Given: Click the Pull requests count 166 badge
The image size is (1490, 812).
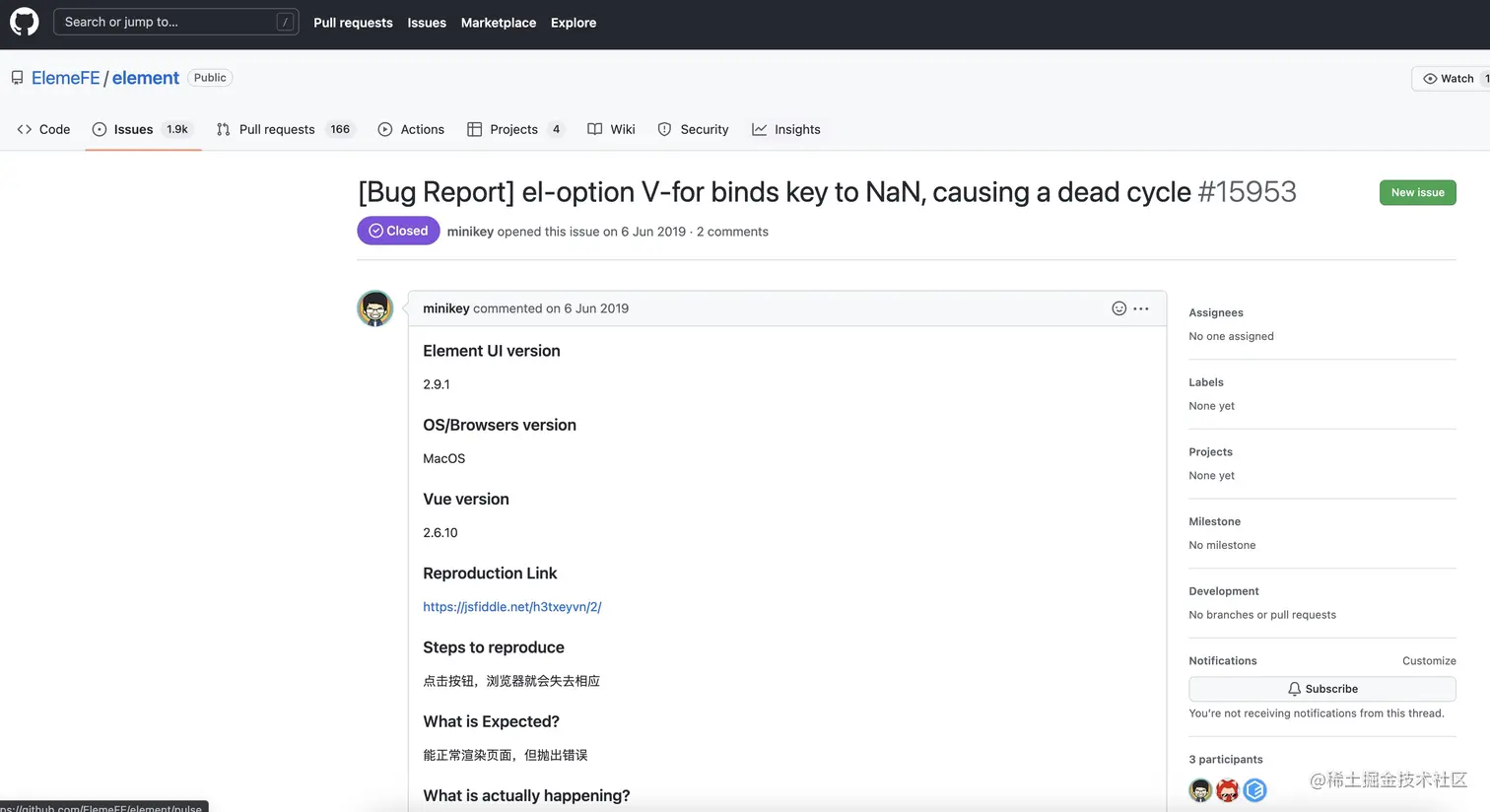Looking at the screenshot, I should [340, 129].
